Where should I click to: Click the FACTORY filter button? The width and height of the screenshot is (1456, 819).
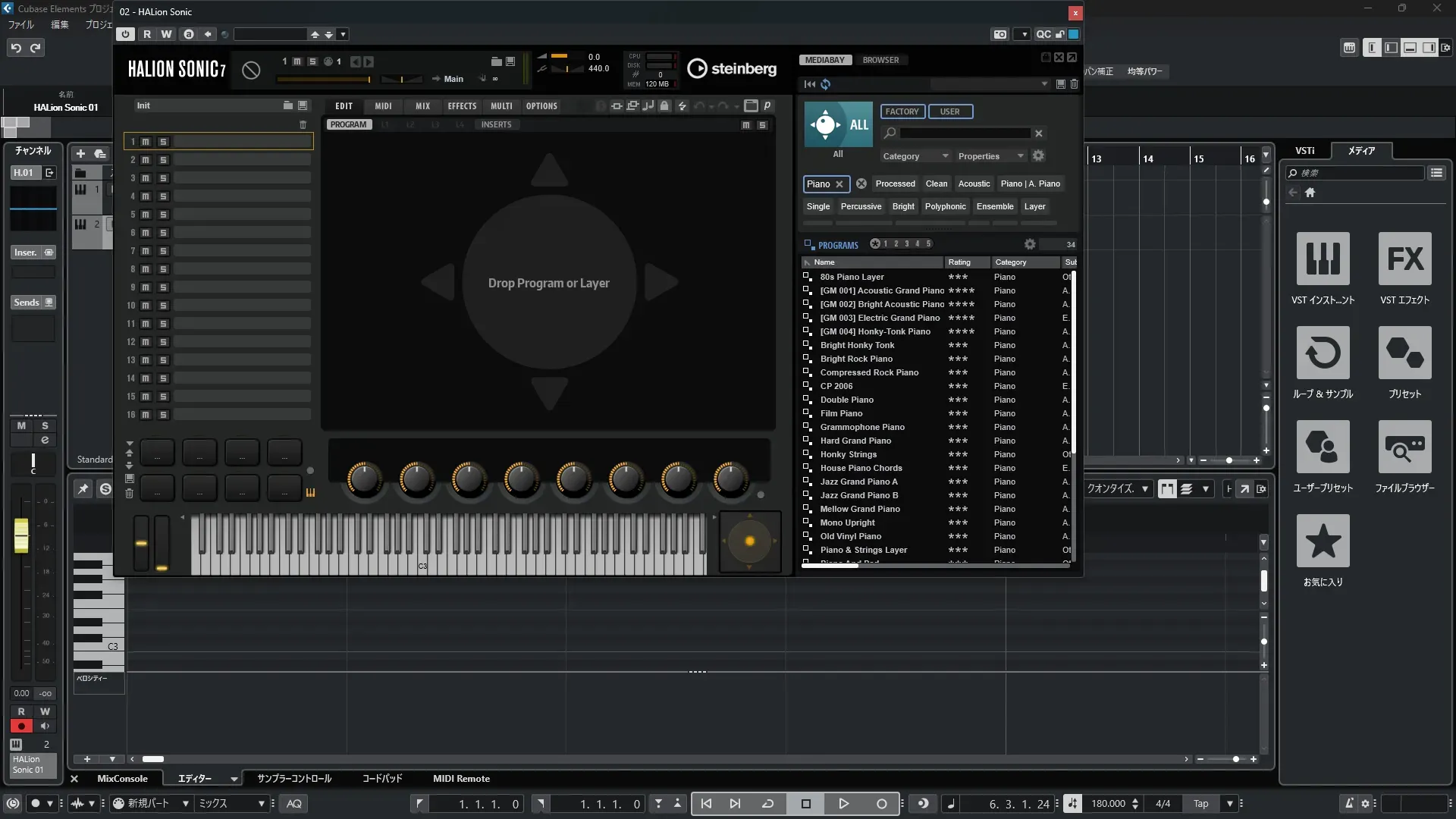tap(902, 111)
